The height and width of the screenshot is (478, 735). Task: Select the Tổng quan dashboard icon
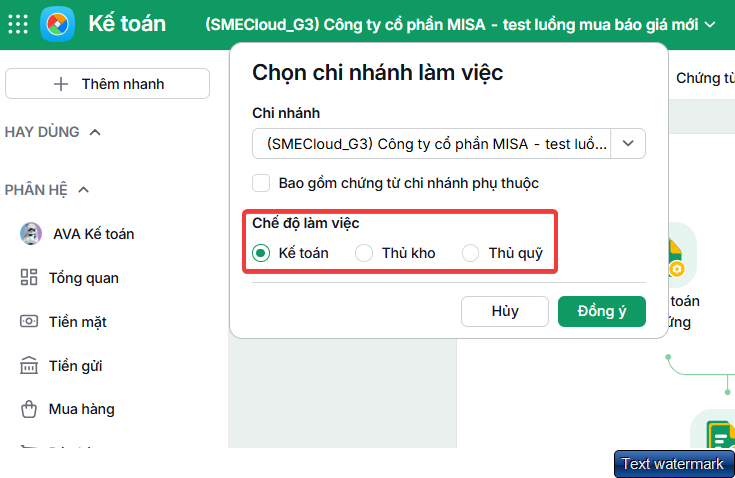29,277
